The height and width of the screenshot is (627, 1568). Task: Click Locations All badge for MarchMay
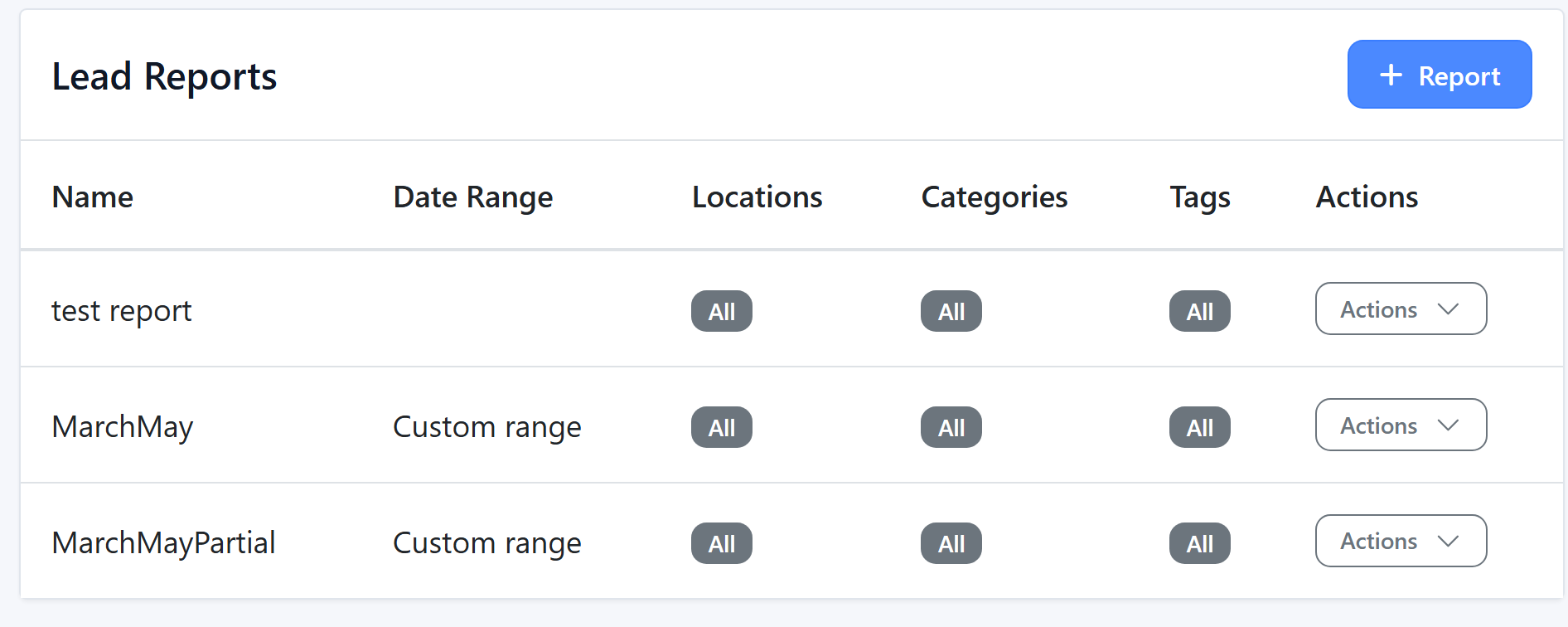(721, 428)
